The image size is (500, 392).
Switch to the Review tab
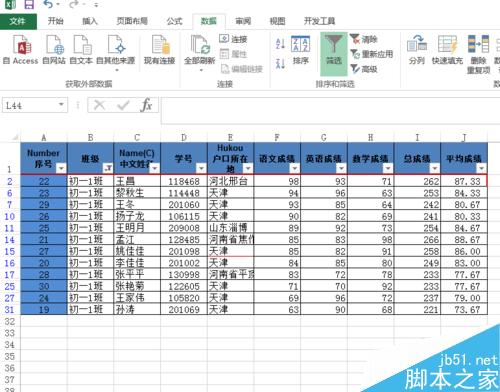[x=243, y=21]
